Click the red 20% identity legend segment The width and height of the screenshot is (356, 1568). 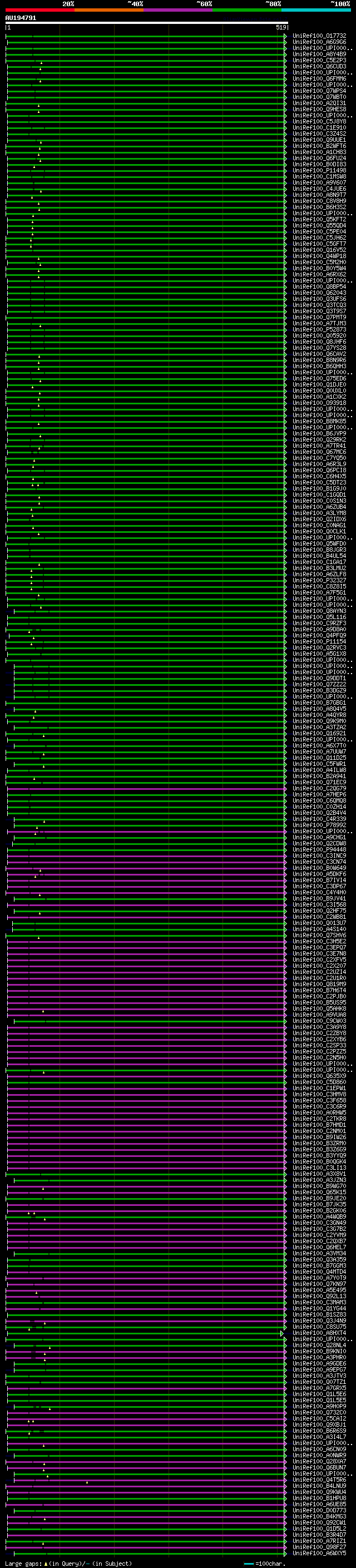(39, 10)
